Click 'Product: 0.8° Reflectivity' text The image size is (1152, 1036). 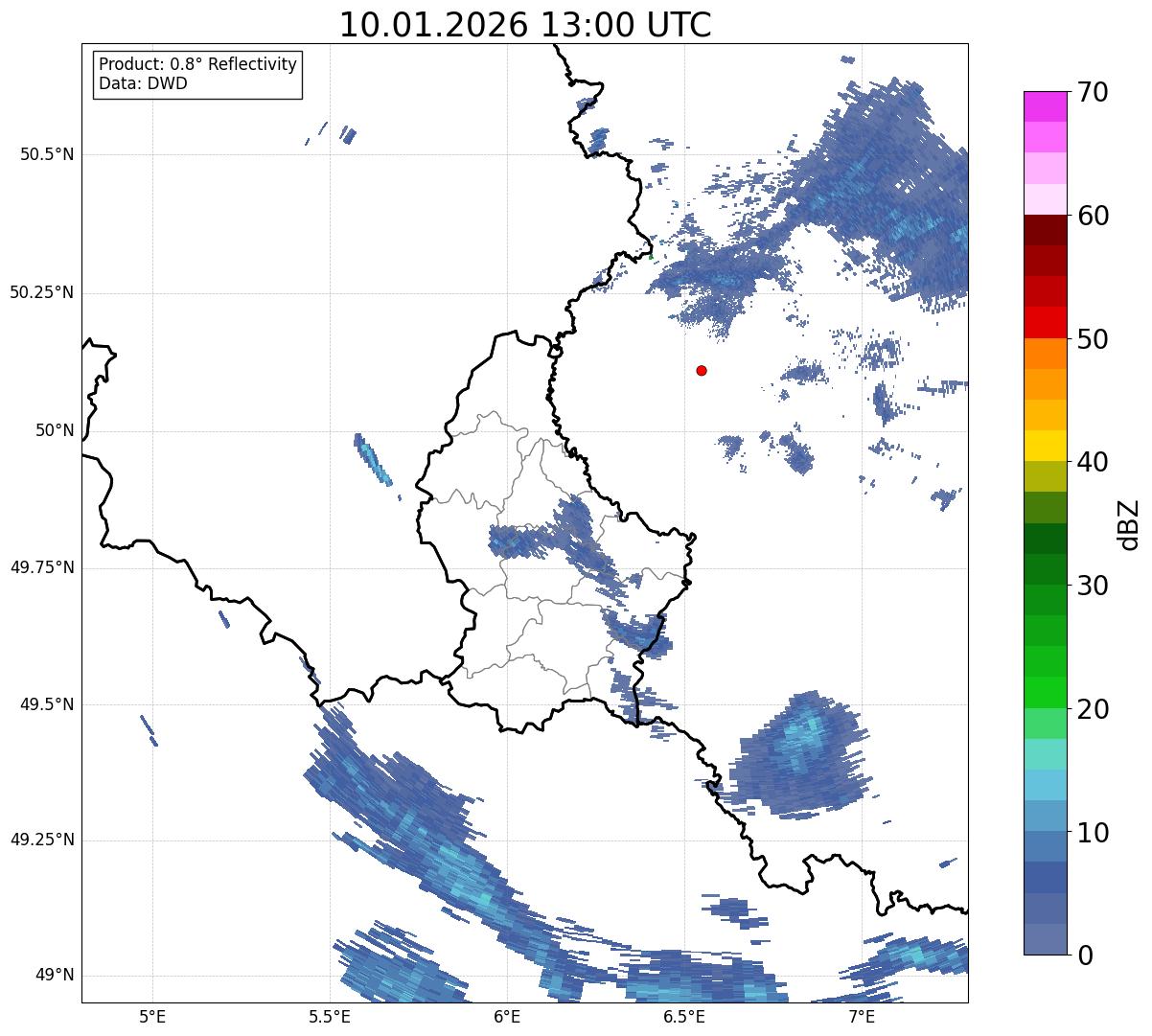[x=198, y=64]
